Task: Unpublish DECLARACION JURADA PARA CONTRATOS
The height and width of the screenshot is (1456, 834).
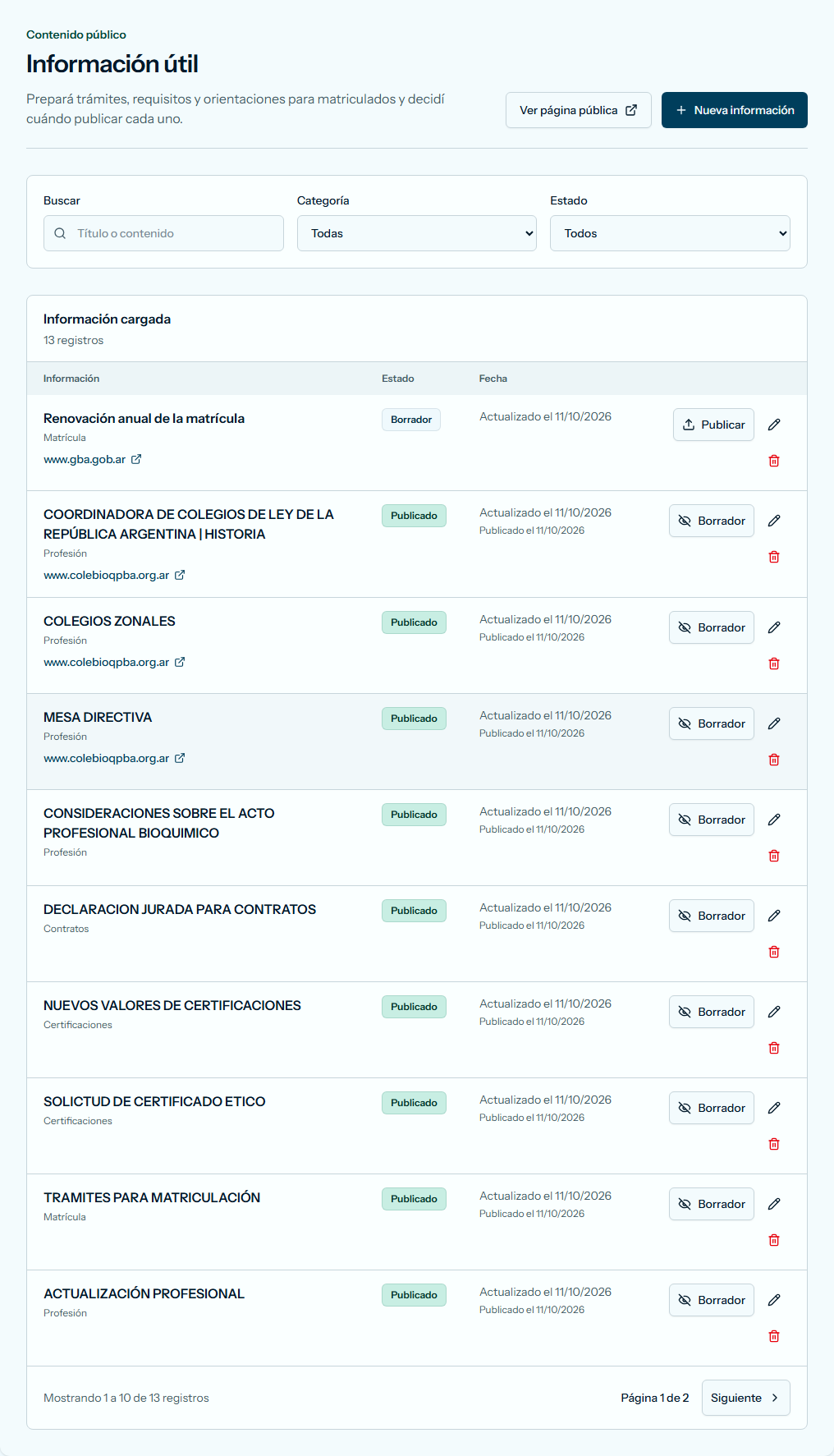Action: click(712, 916)
